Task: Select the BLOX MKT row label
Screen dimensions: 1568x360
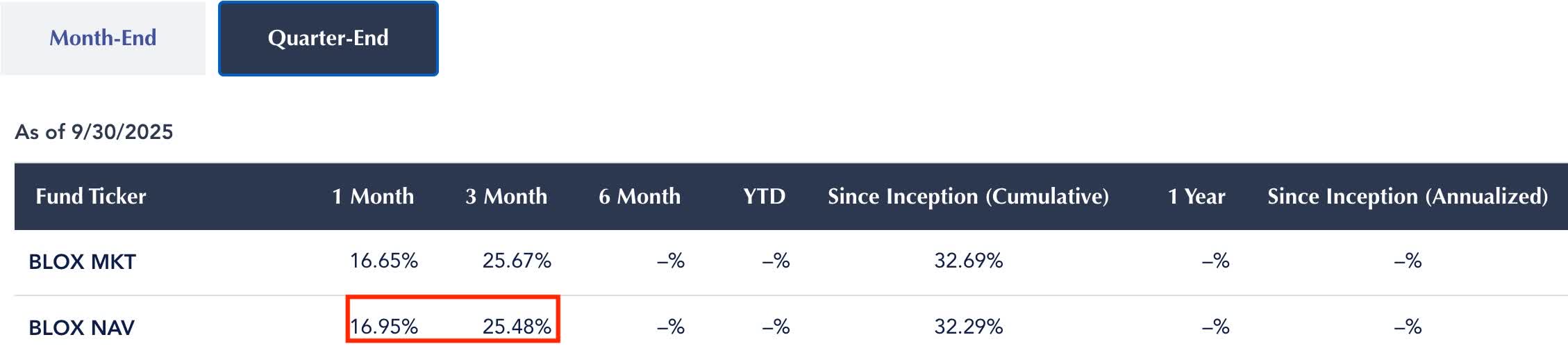Action: tap(83, 262)
